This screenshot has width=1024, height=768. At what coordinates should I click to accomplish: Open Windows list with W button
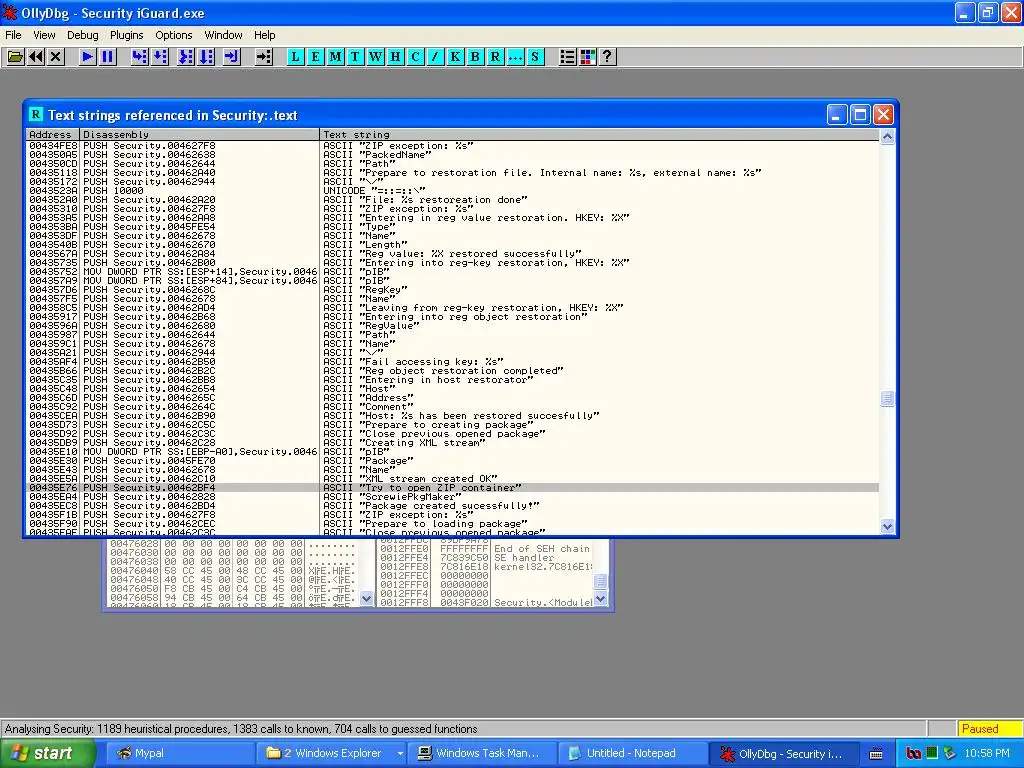point(376,57)
